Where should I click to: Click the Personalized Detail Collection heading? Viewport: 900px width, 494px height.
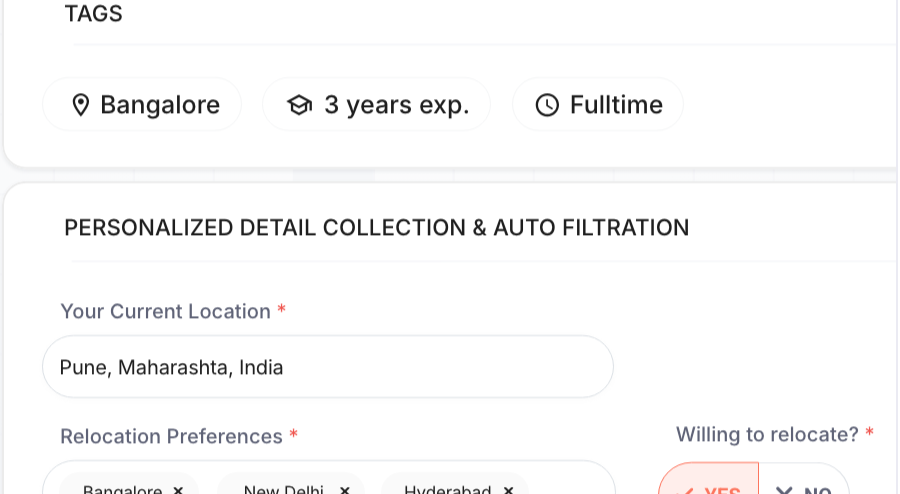[x=377, y=228]
